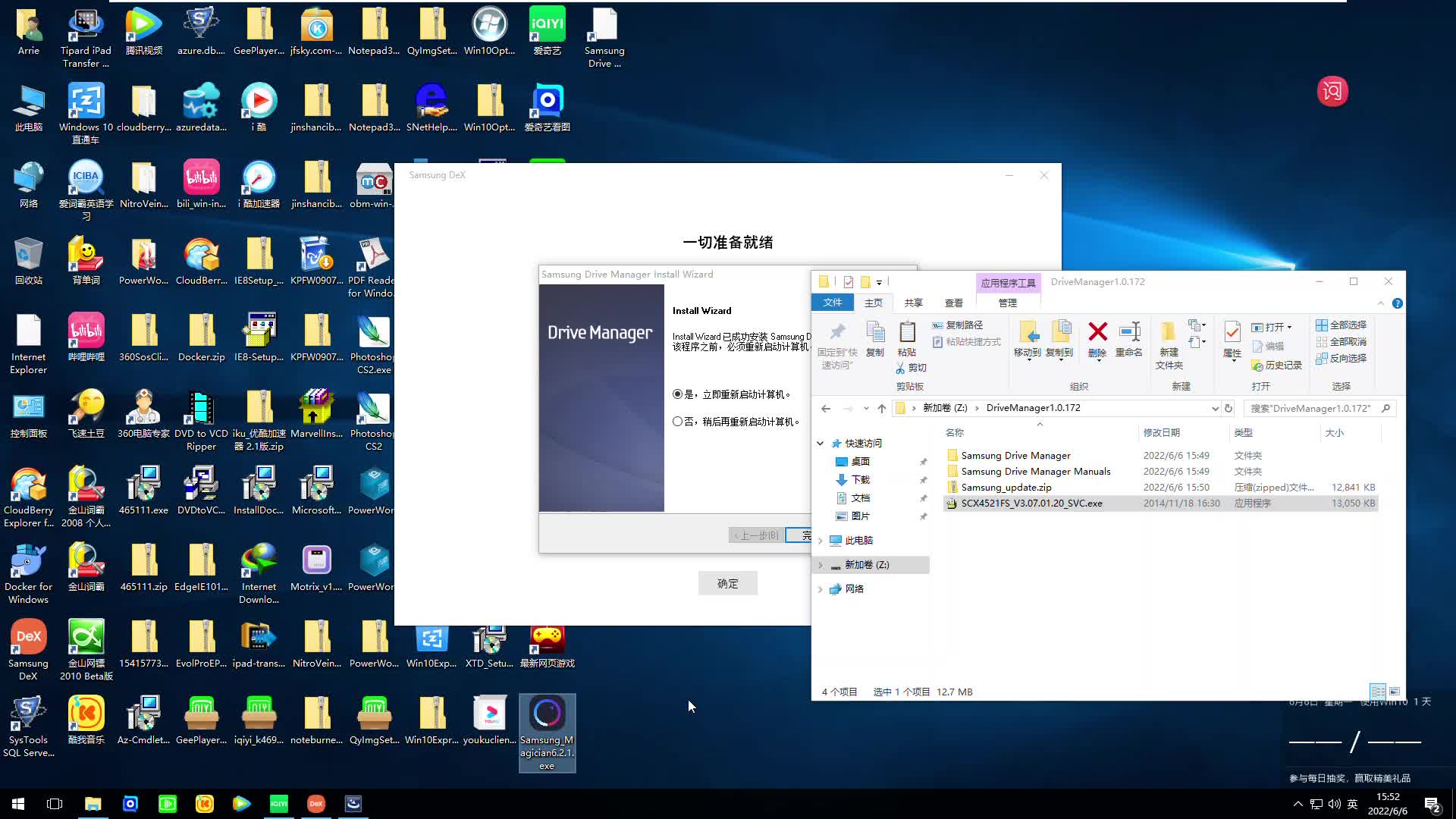Viewport: 1456px width, 819px height.
Task: Expand the 新加卷 (Z:) tree node
Action: (820, 565)
